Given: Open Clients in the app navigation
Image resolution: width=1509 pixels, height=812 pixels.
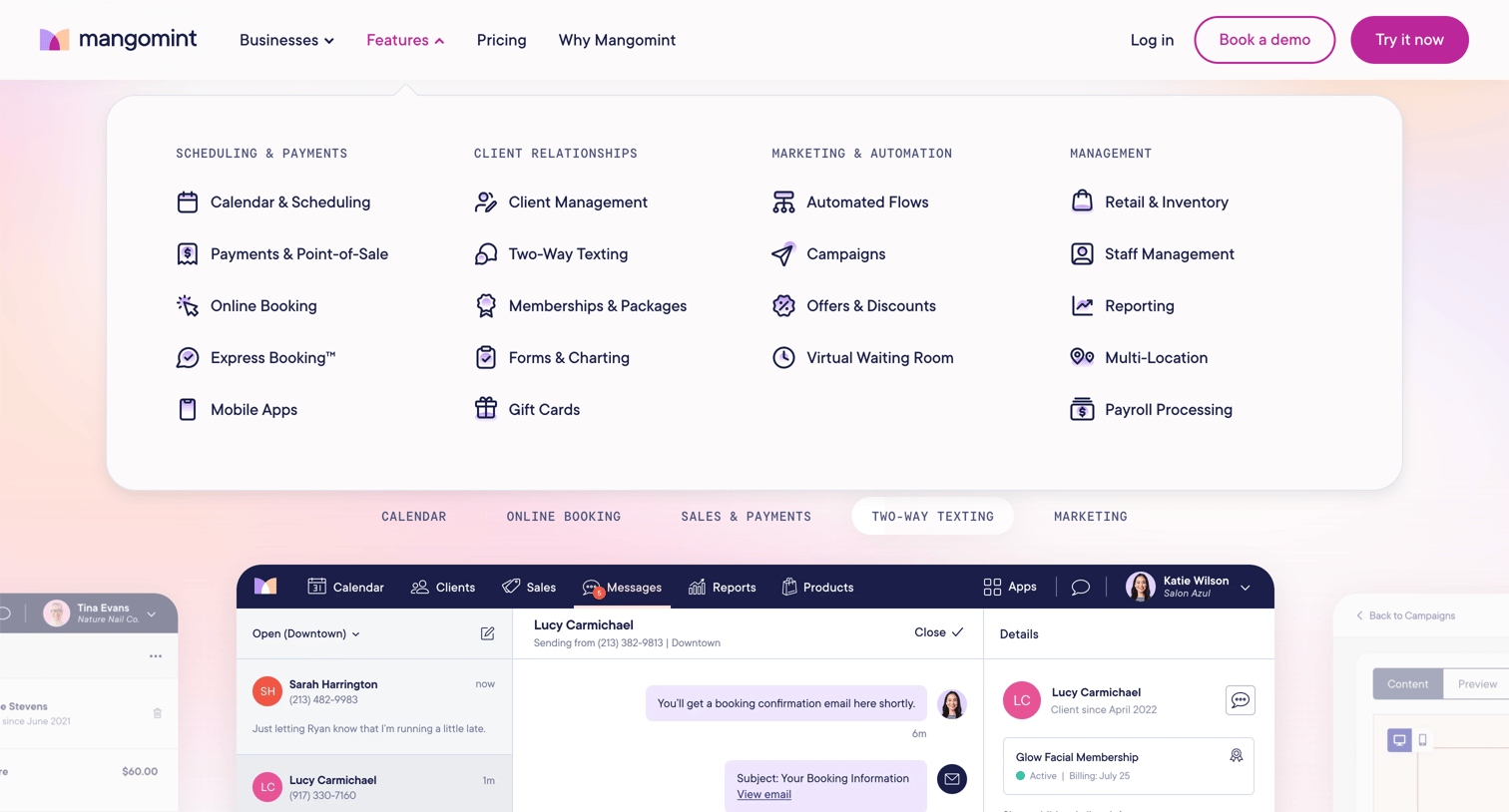Looking at the screenshot, I should coord(443,588).
